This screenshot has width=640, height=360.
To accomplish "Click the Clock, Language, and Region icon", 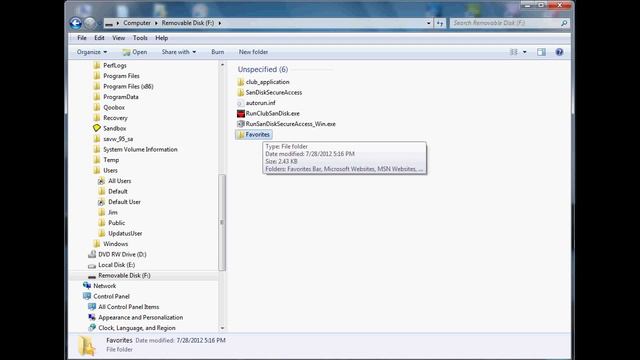I will coord(92,328).
